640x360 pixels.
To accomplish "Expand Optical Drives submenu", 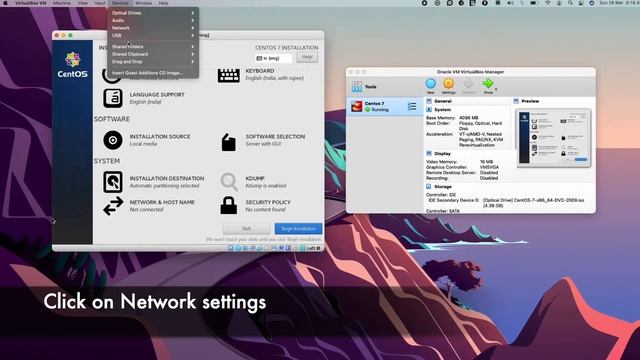I will click(153, 13).
